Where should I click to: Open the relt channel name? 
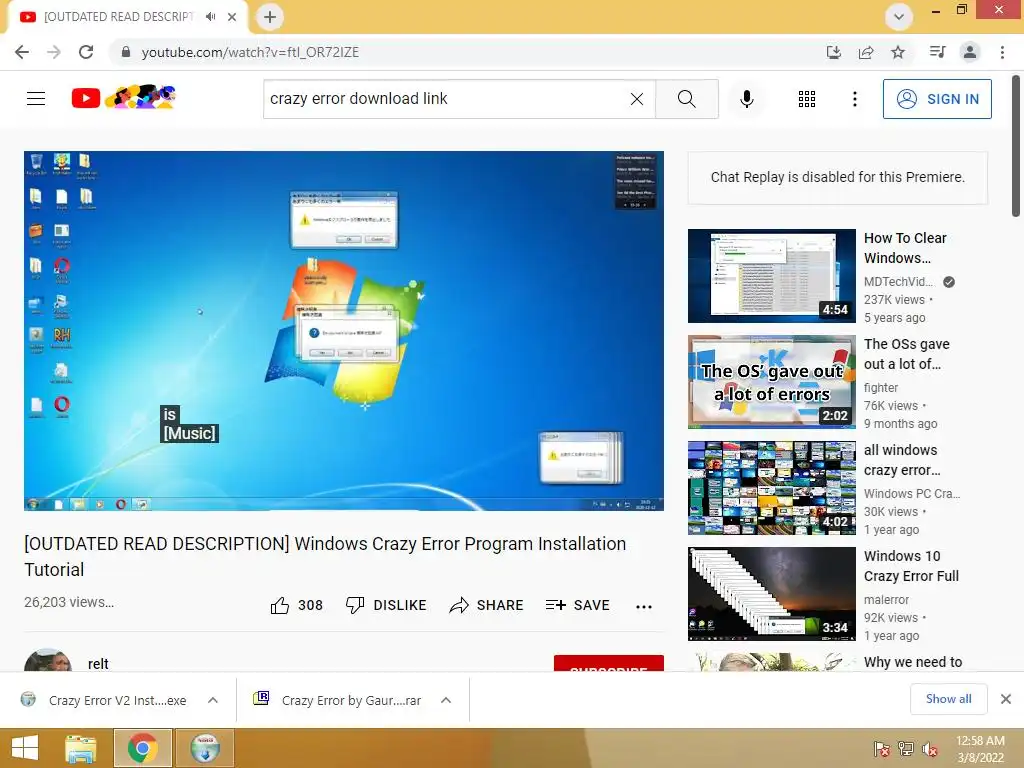click(x=98, y=664)
